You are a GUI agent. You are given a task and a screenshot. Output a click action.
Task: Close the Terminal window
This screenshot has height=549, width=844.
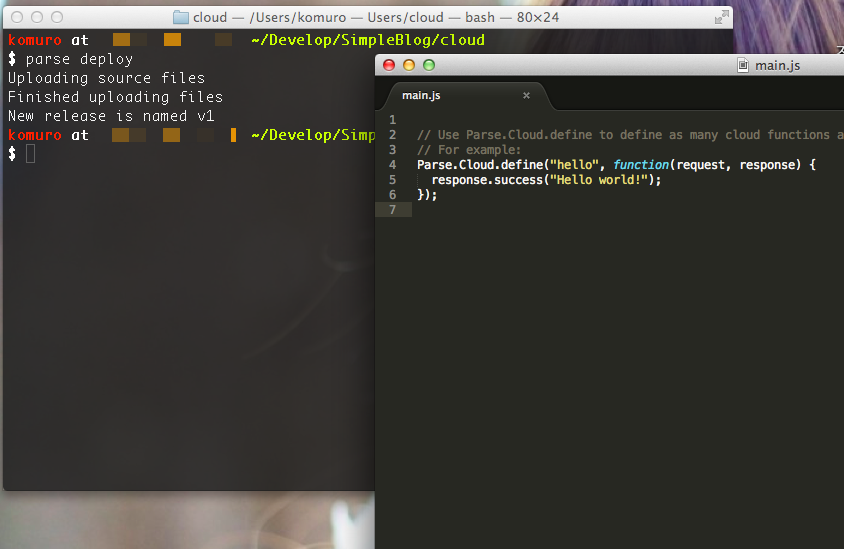click(17, 17)
